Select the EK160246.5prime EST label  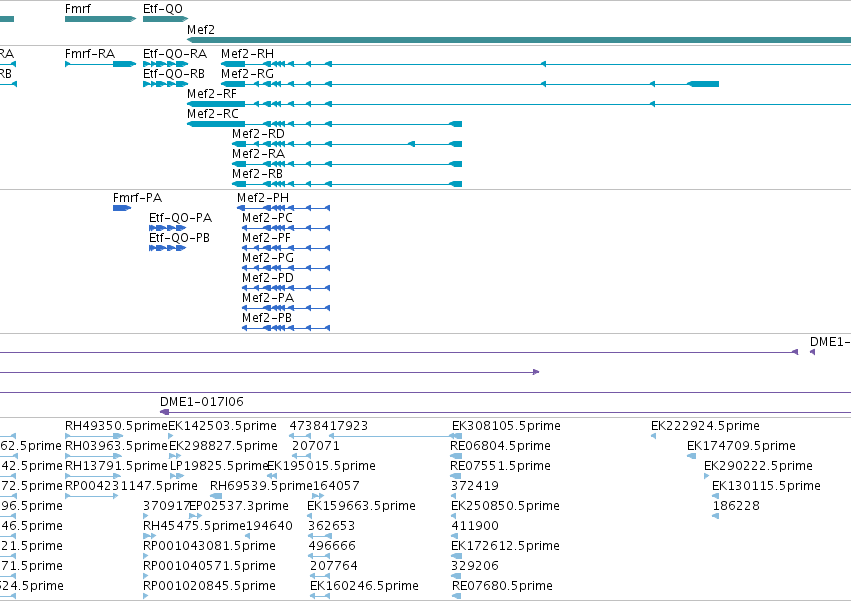coord(364,586)
